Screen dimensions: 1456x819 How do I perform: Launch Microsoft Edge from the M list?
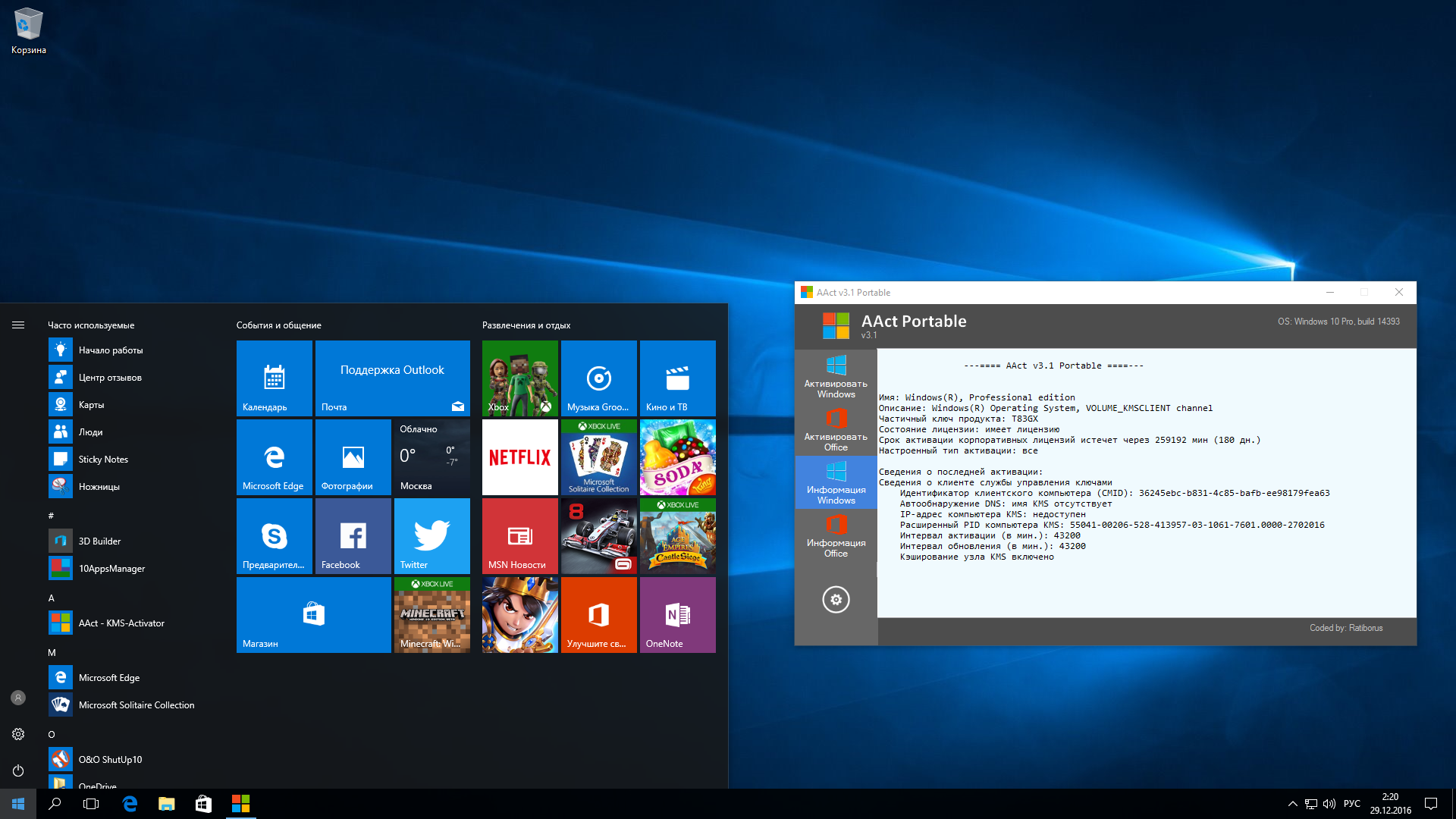[129, 678]
